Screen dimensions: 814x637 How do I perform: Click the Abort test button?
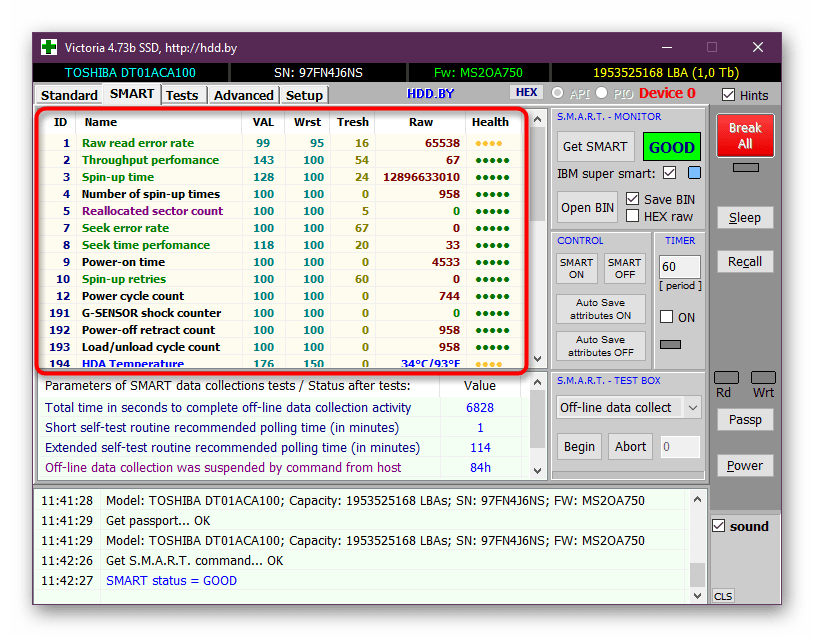pyautogui.click(x=630, y=447)
